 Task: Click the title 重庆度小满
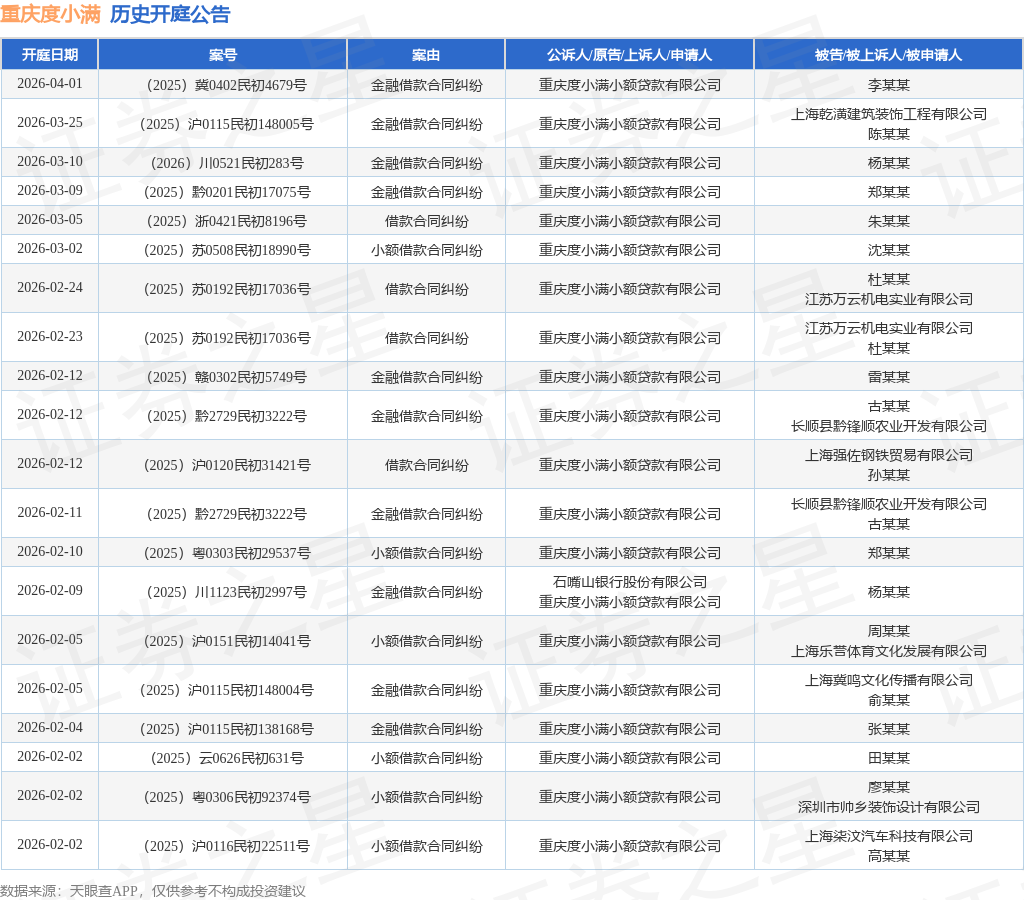pos(50,14)
